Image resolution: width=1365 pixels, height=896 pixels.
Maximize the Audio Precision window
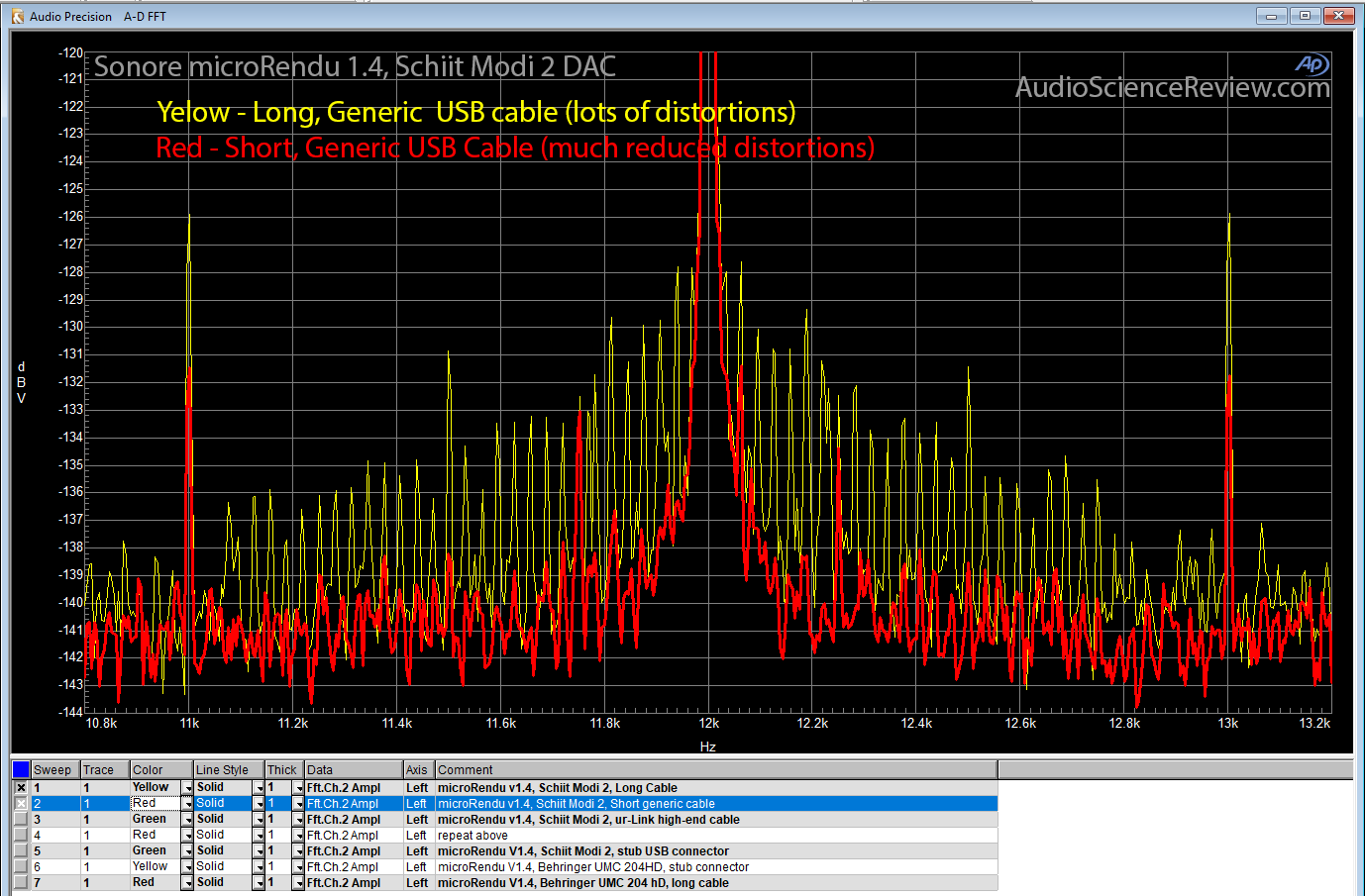click(1306, 16)
